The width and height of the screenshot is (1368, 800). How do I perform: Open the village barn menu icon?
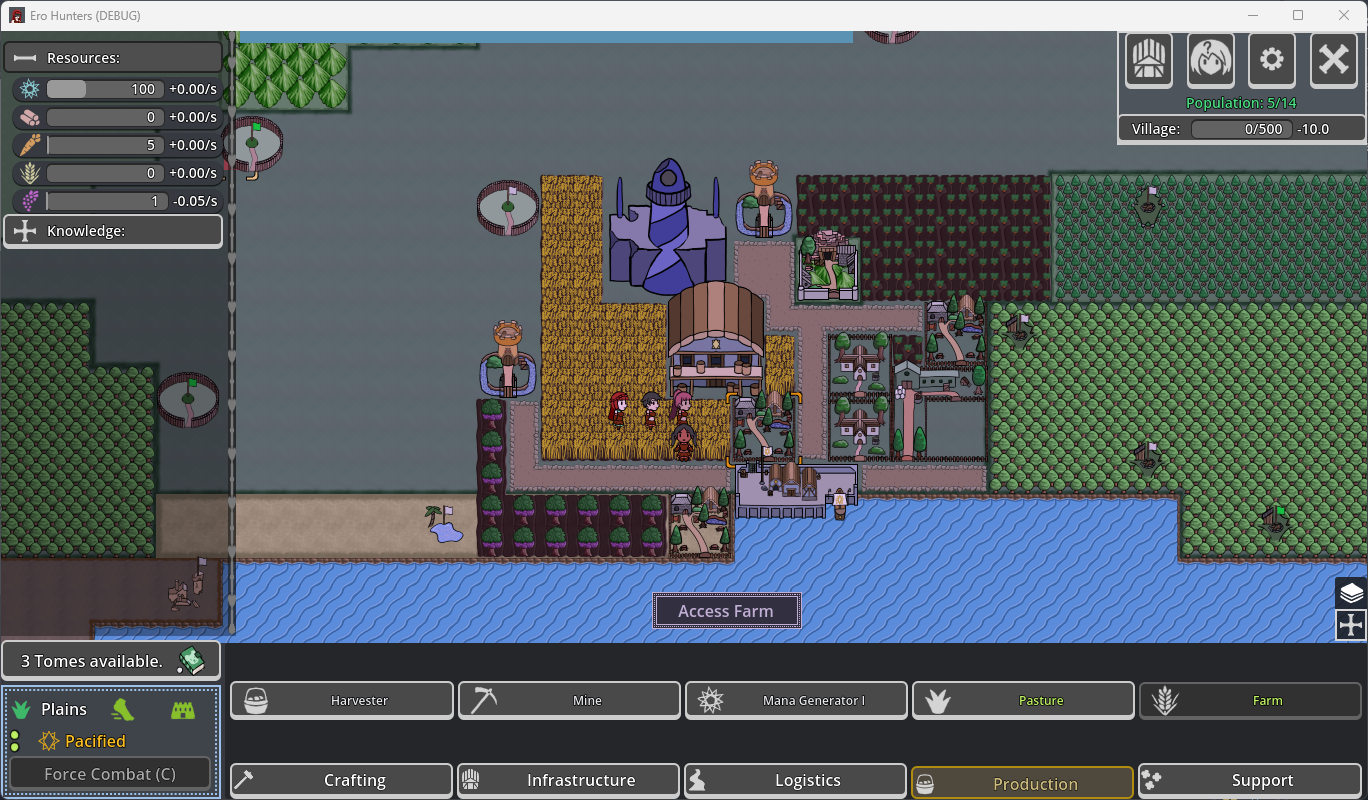point(1149,61)
